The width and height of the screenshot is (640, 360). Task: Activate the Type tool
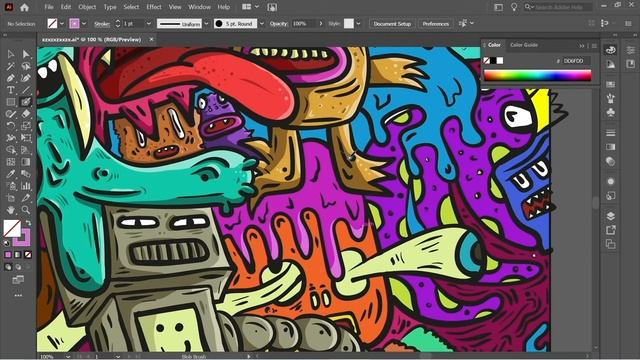[11, 90]
